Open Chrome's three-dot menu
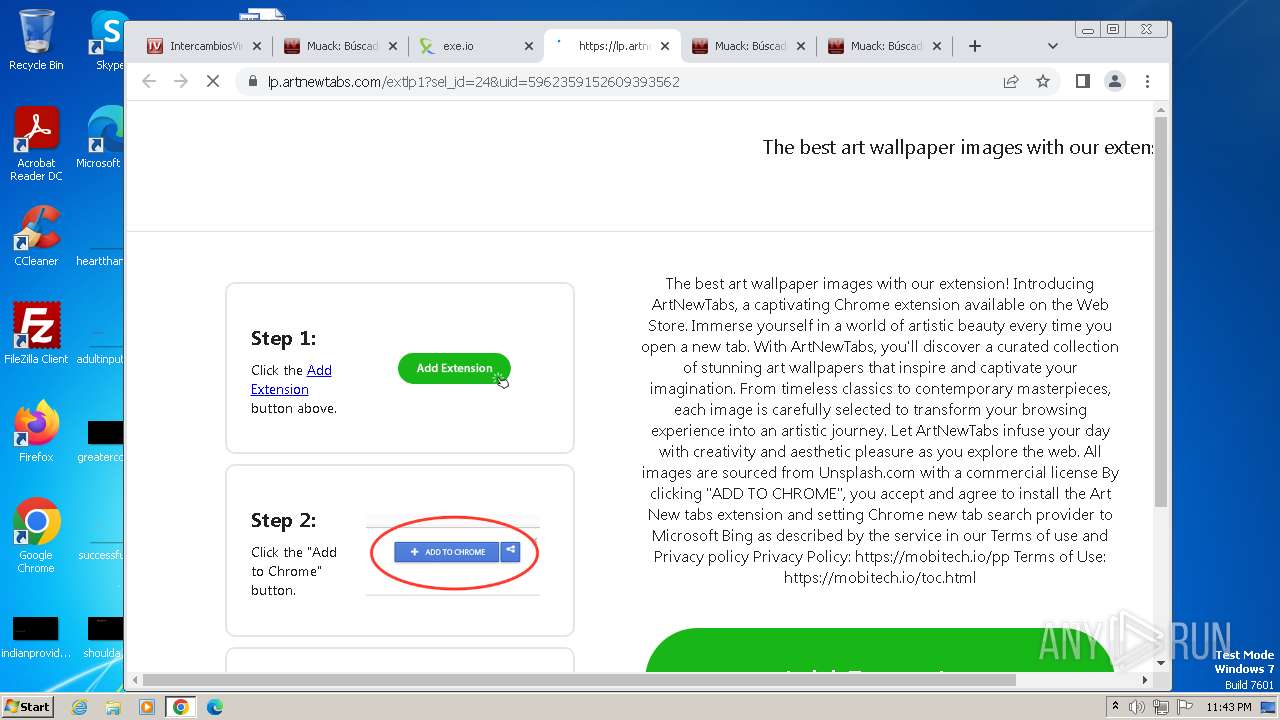The height and width of the screenshot is (720, 1280). point(1147,82)
